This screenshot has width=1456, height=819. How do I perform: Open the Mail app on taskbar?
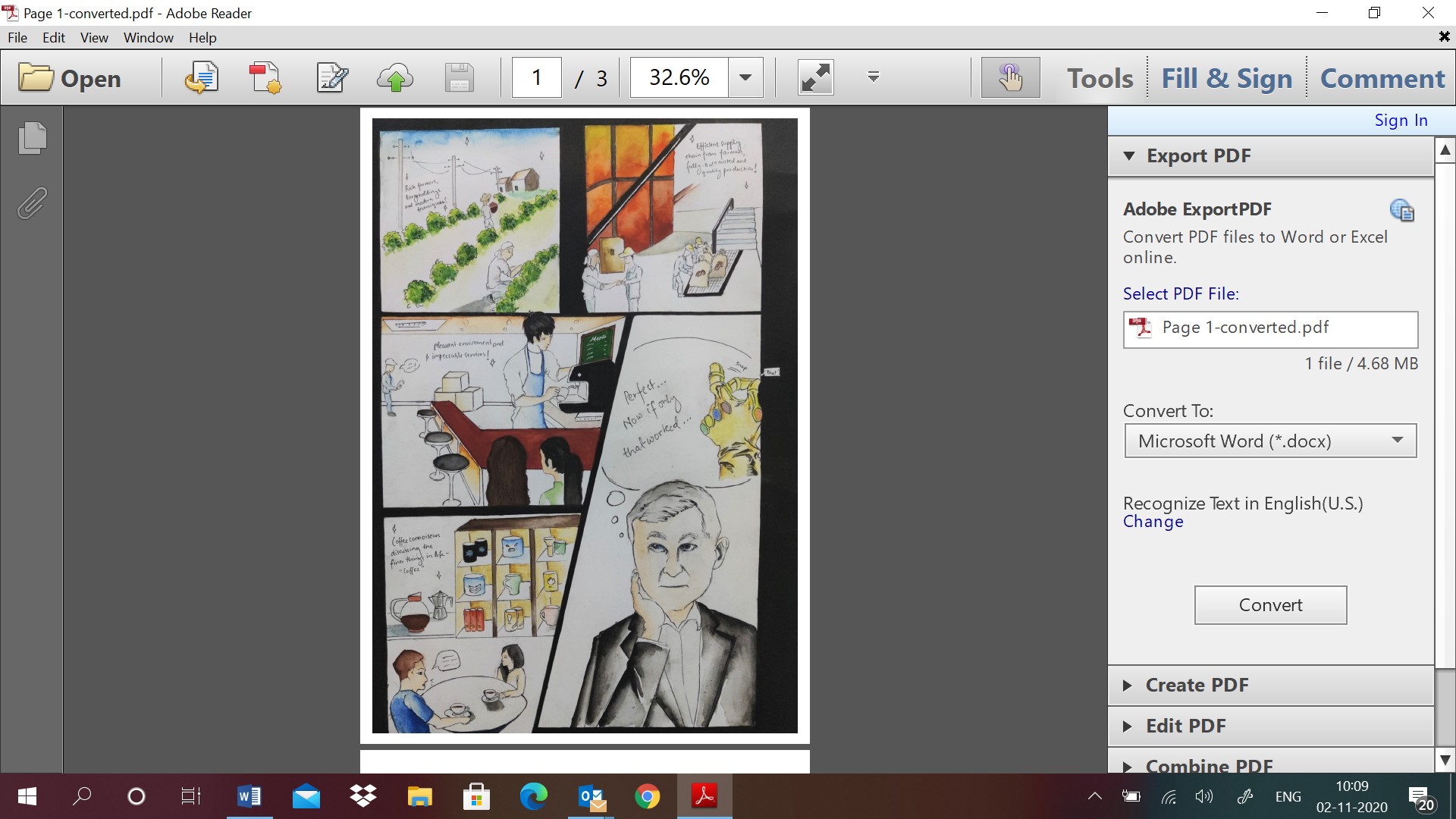coord(306,796)
